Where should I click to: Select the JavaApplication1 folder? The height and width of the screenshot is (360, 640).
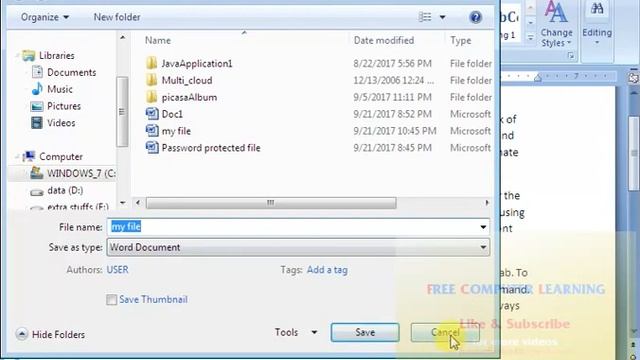coord(197,64)
